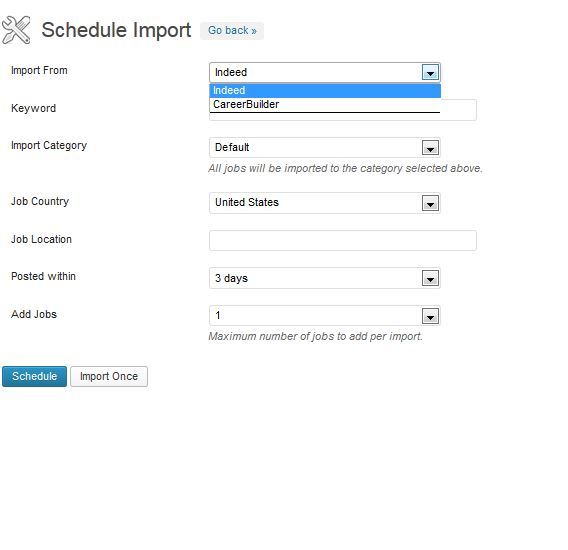This screenshot has height=550, width=568.
Task: Click the Import From dropdown arrow
Action: [x=430, y=72]
